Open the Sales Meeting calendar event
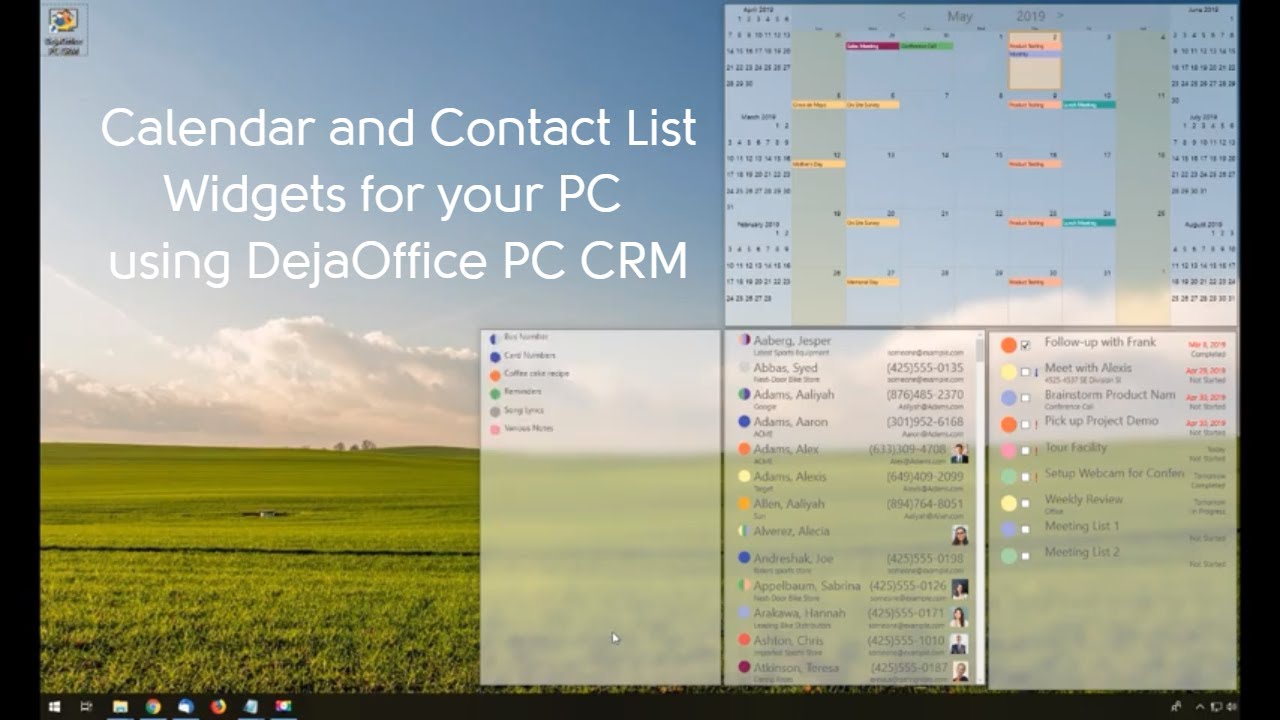This screenshot has width=1280, height=720. click(x=872, y=46)
